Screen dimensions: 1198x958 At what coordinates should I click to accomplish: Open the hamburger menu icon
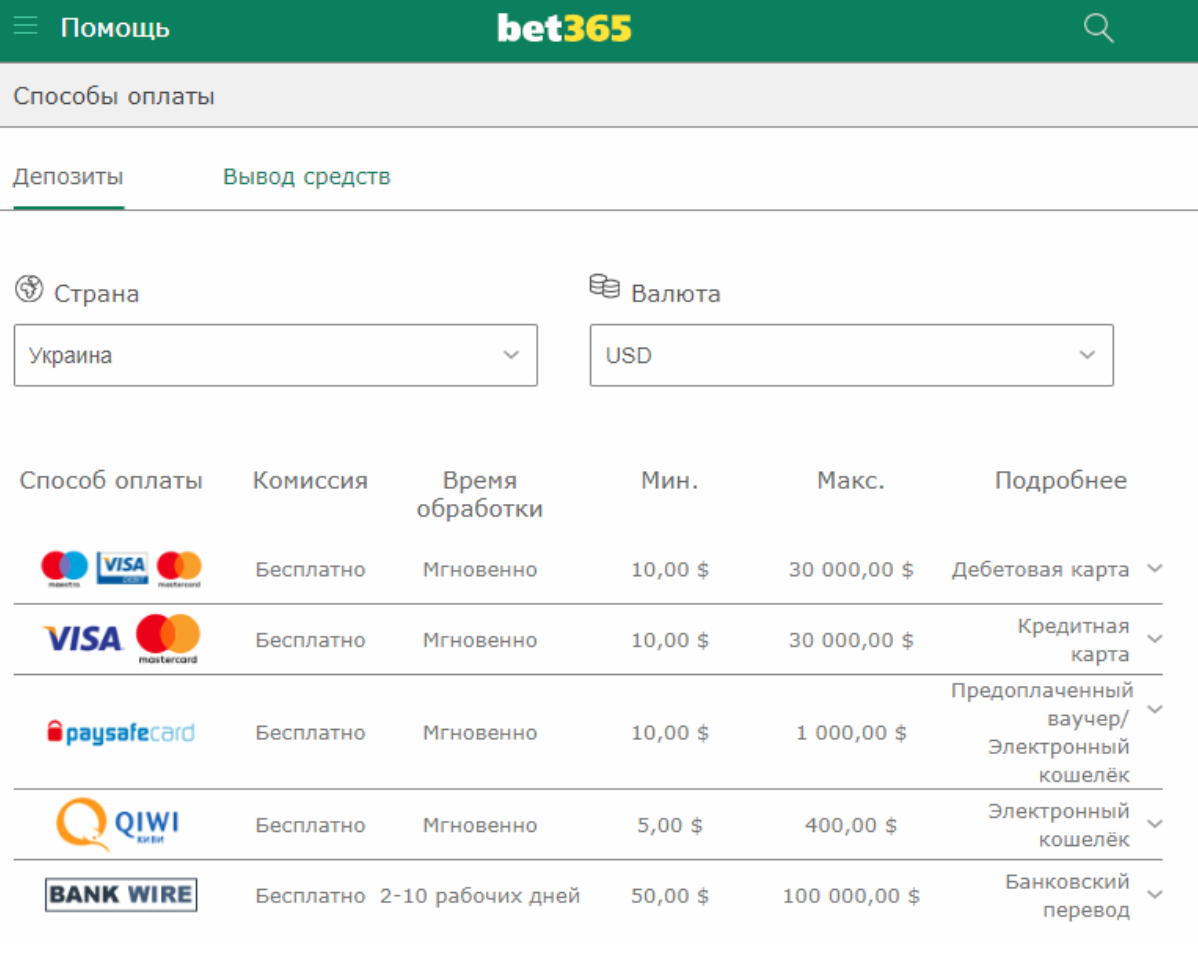(25, 27)
